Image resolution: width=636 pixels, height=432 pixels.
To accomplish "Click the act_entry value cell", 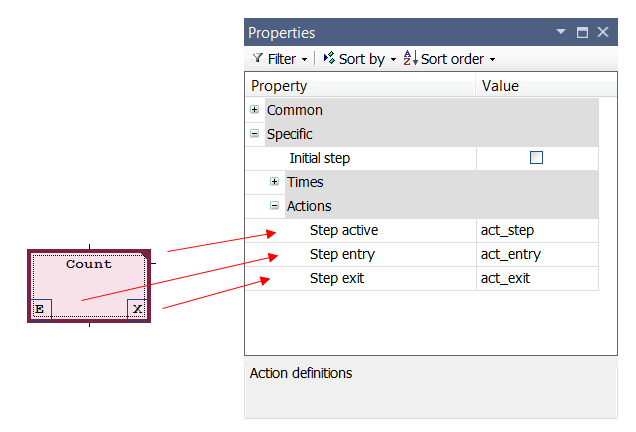I will (537, 254).
